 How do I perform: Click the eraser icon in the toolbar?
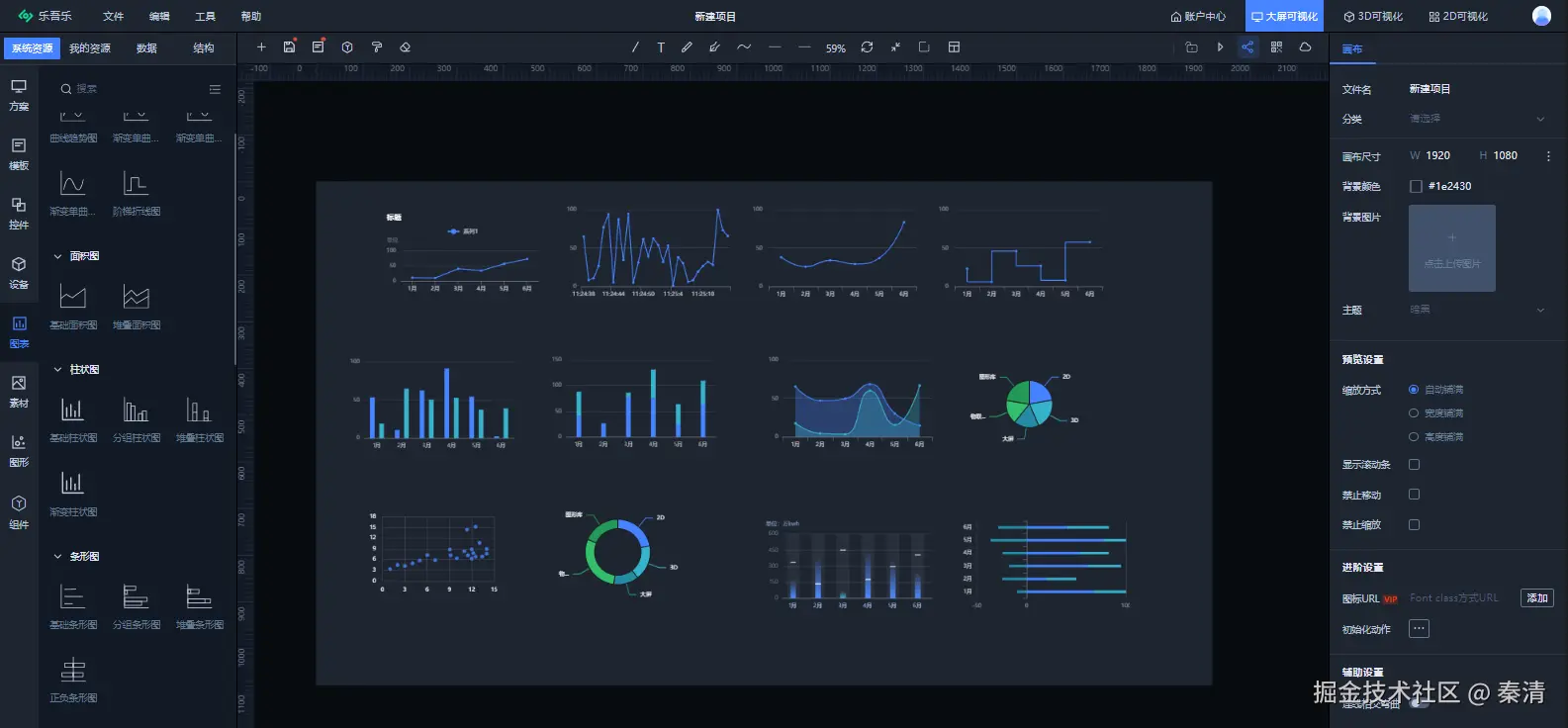405,47
